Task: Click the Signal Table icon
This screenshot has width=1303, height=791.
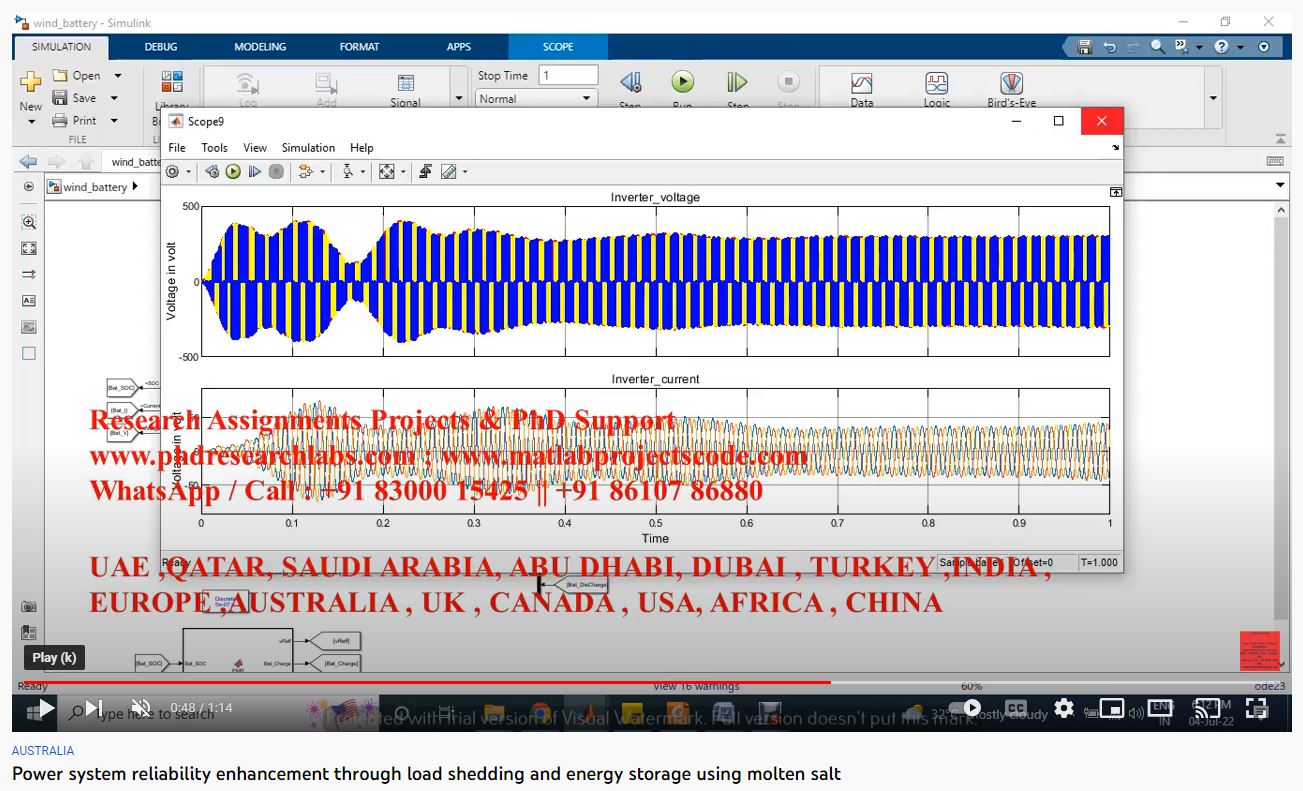Action: pyautogui.click(x=406, y=84)
